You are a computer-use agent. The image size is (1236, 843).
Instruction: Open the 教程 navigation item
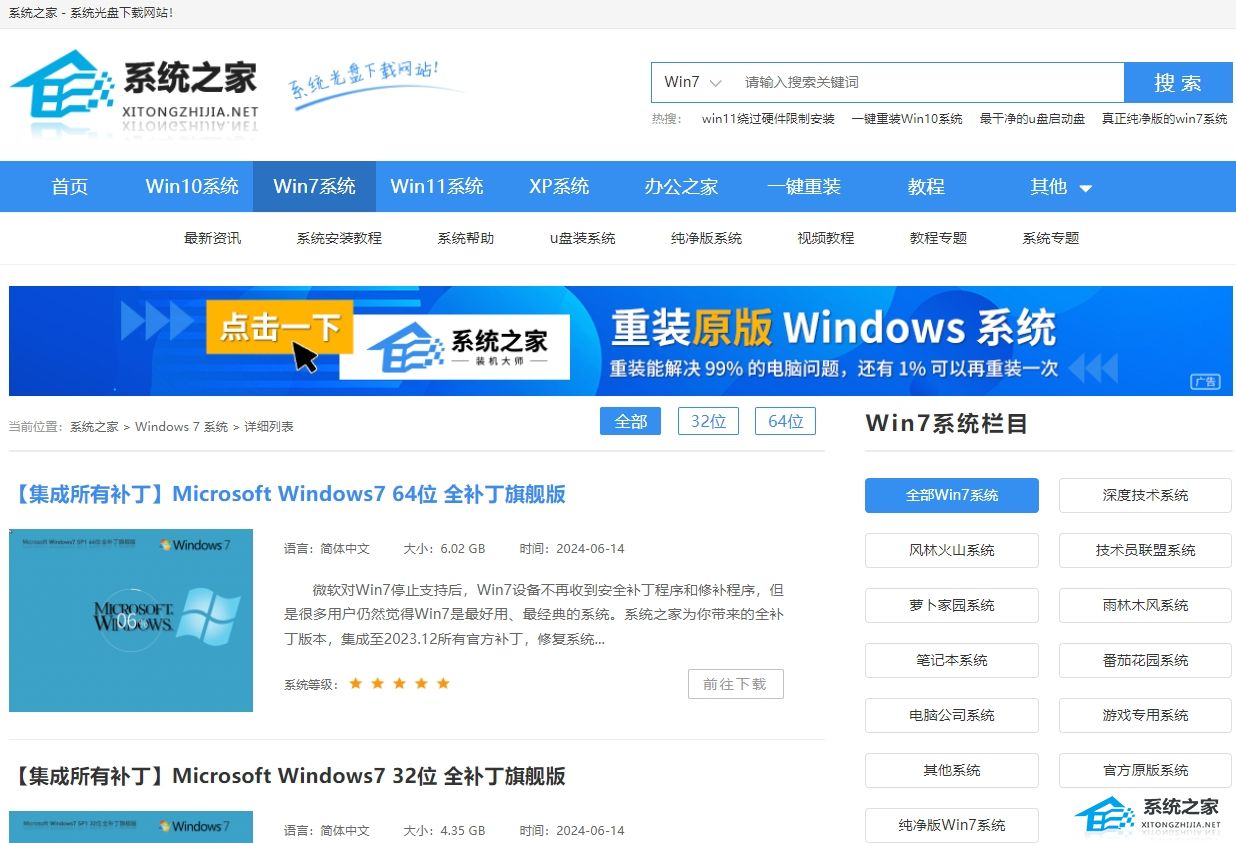click(926, 186)
